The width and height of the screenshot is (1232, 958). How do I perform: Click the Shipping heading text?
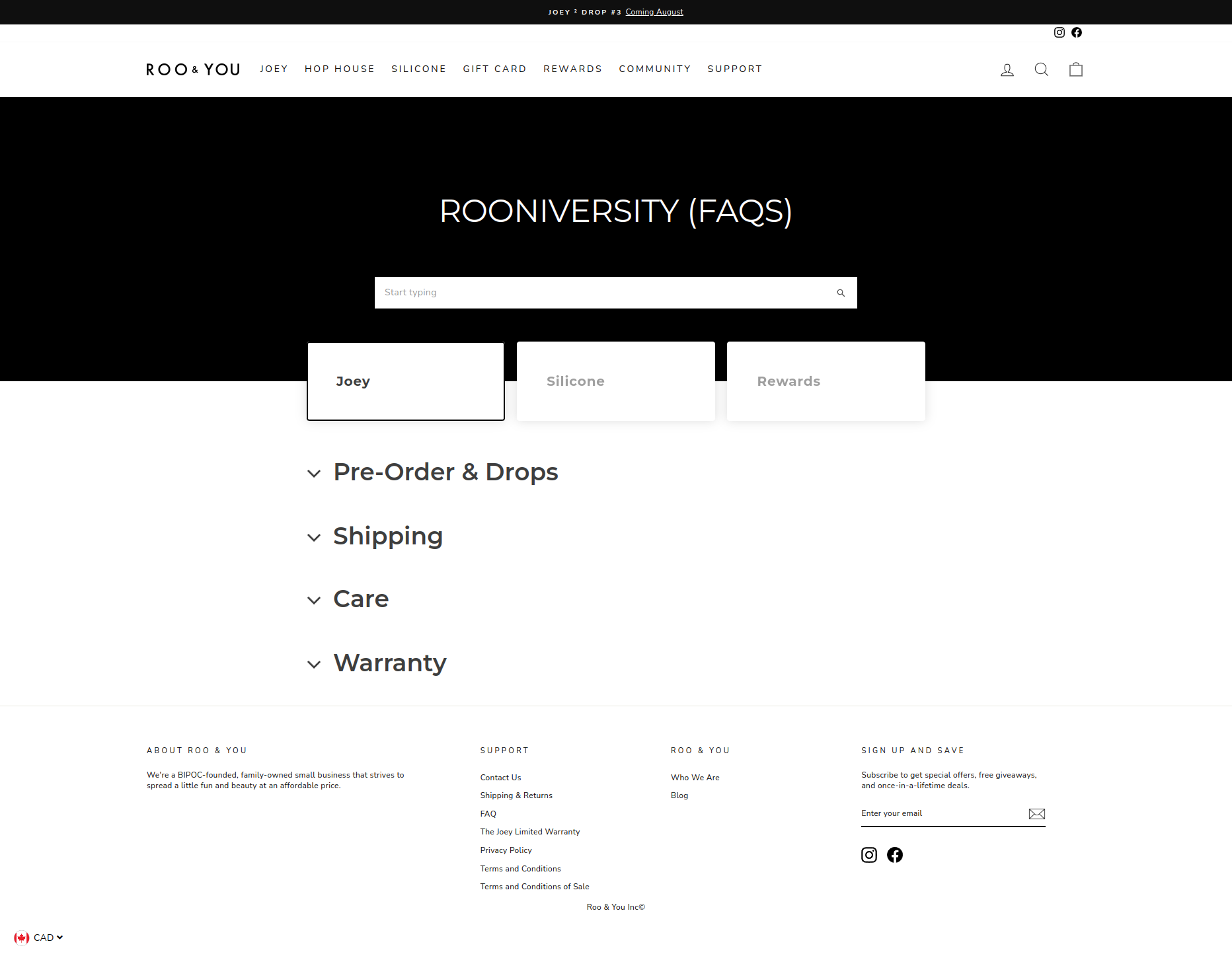(x=388, y=536)
